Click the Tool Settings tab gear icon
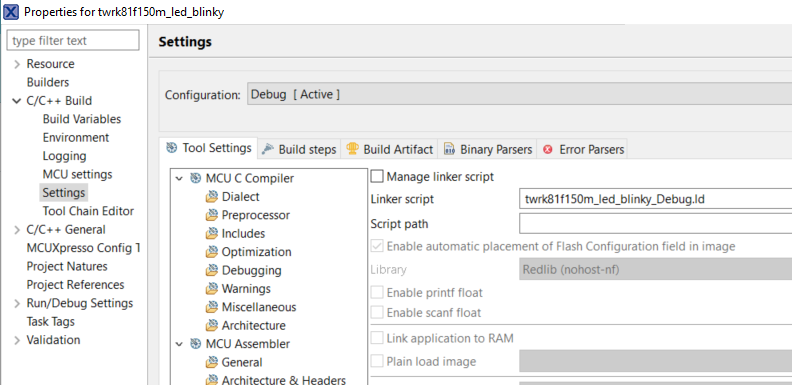 [172, 148]
